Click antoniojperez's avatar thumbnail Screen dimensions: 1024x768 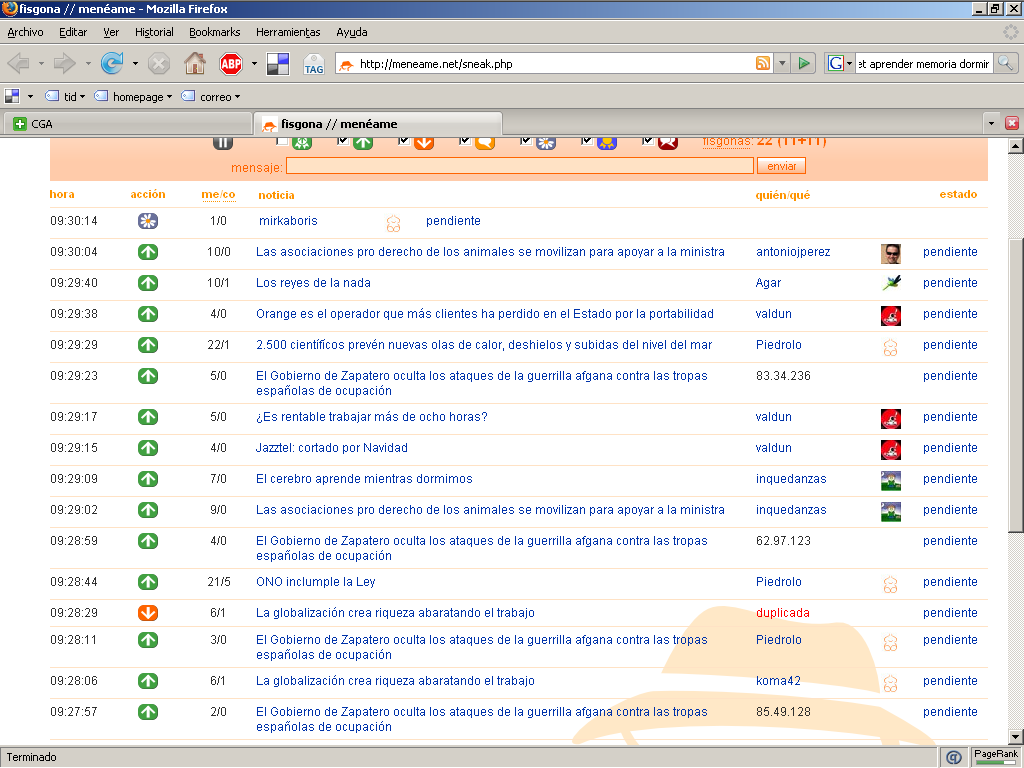[x=890, y=253]
